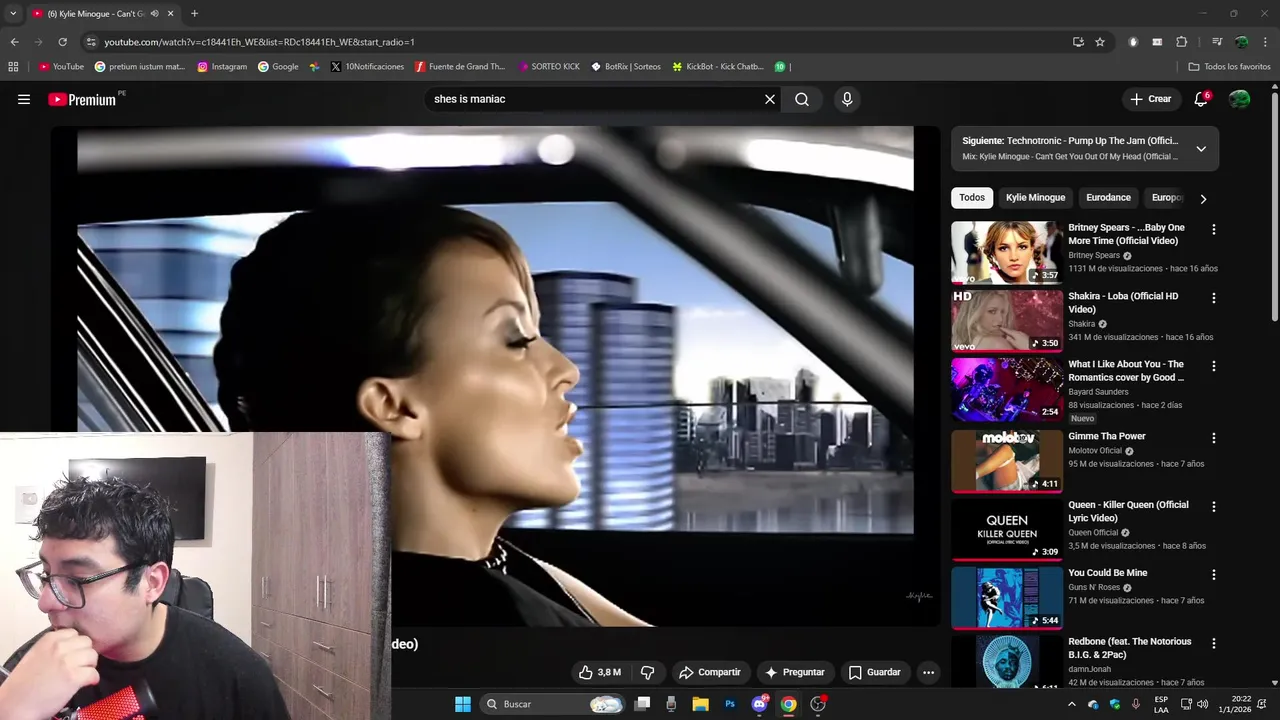Open the YouTube bookmark
Viewport: 1280px width, 720px height.
(61, 67)
